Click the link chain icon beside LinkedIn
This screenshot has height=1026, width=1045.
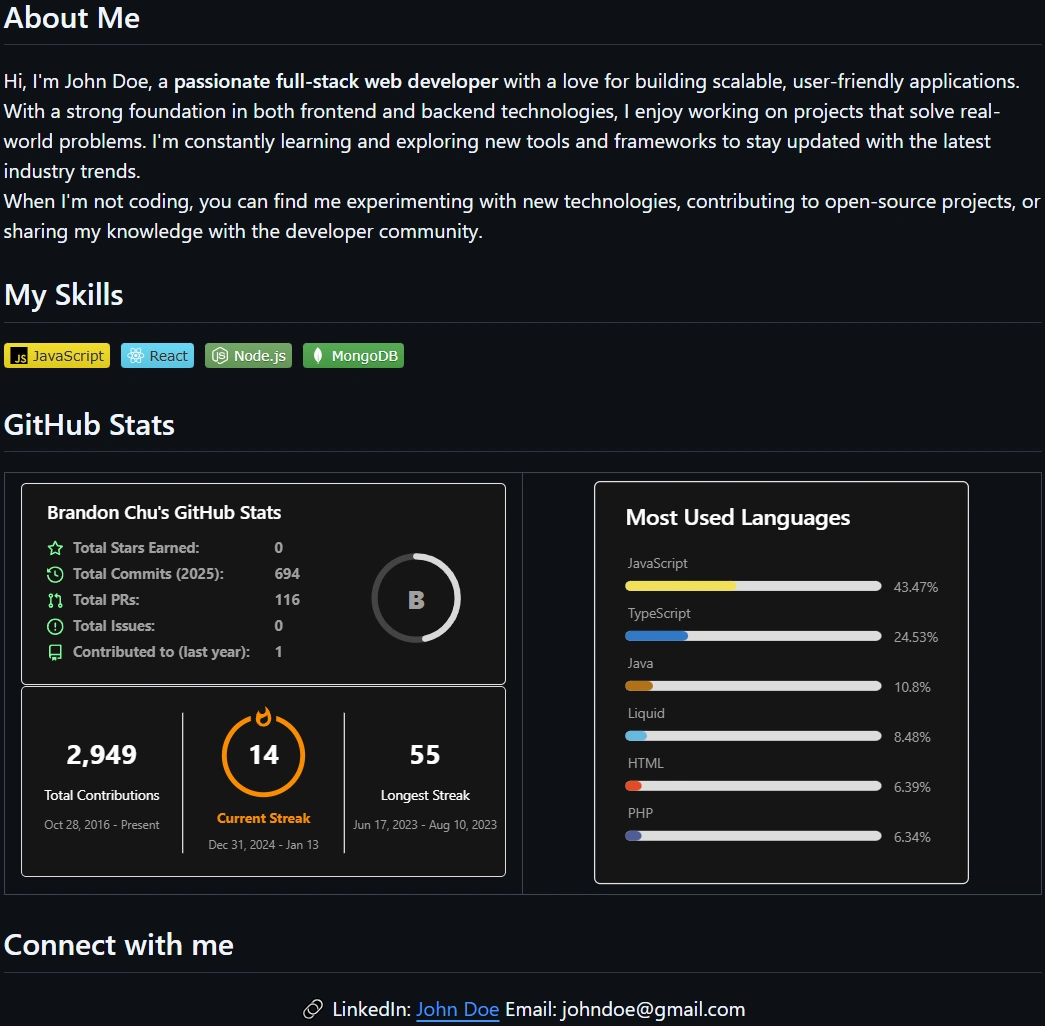[313, 1009]
